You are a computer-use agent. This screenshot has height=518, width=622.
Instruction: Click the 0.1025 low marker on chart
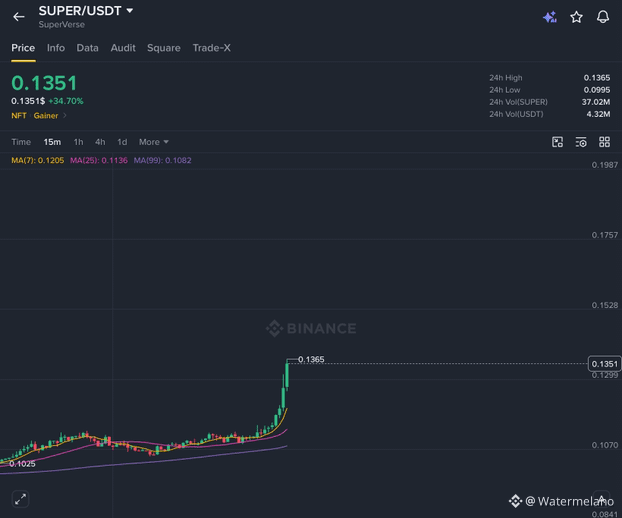22,464
